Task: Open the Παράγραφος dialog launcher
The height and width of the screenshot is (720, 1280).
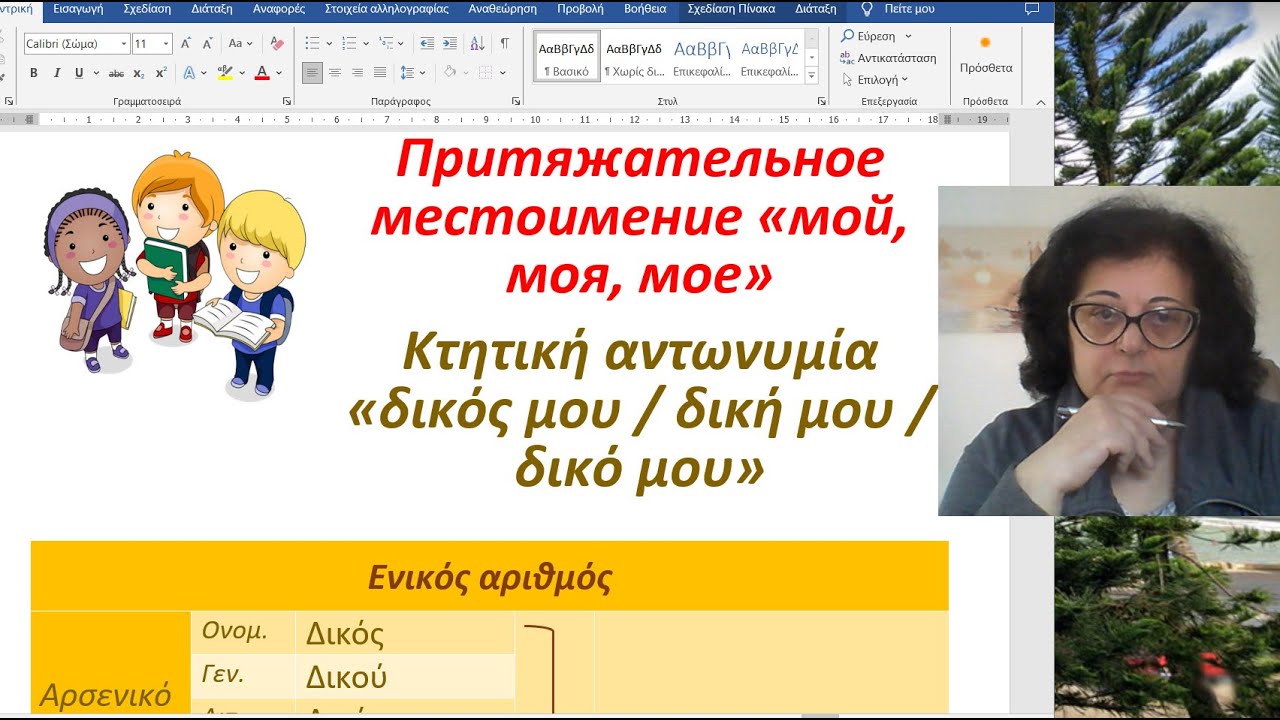Action: (517, 102)
